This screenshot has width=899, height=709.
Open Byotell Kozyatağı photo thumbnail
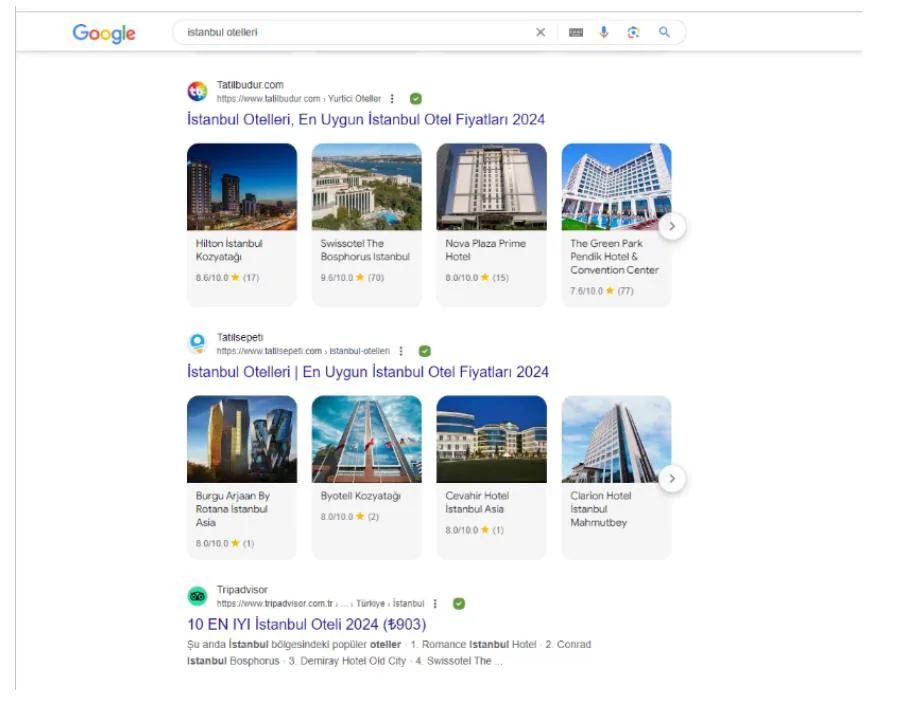pyautogui.click(x=367, y=439)
